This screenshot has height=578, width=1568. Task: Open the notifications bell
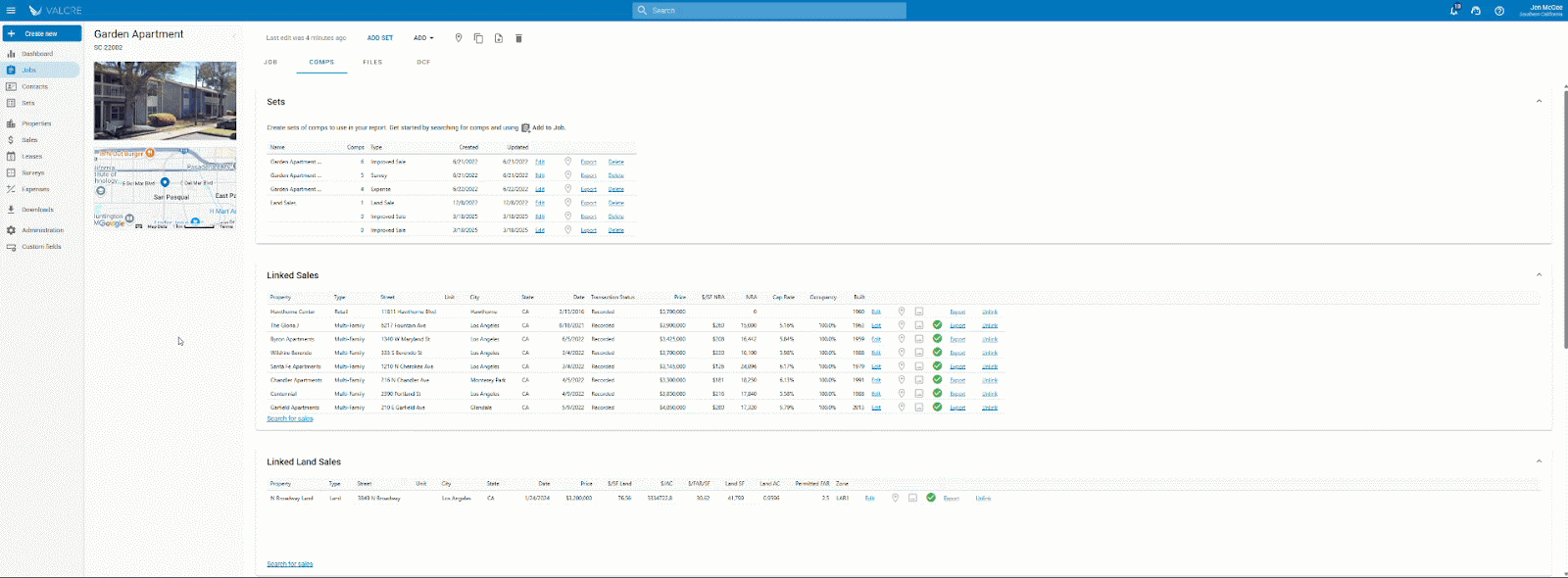[x=1454, y=10]
